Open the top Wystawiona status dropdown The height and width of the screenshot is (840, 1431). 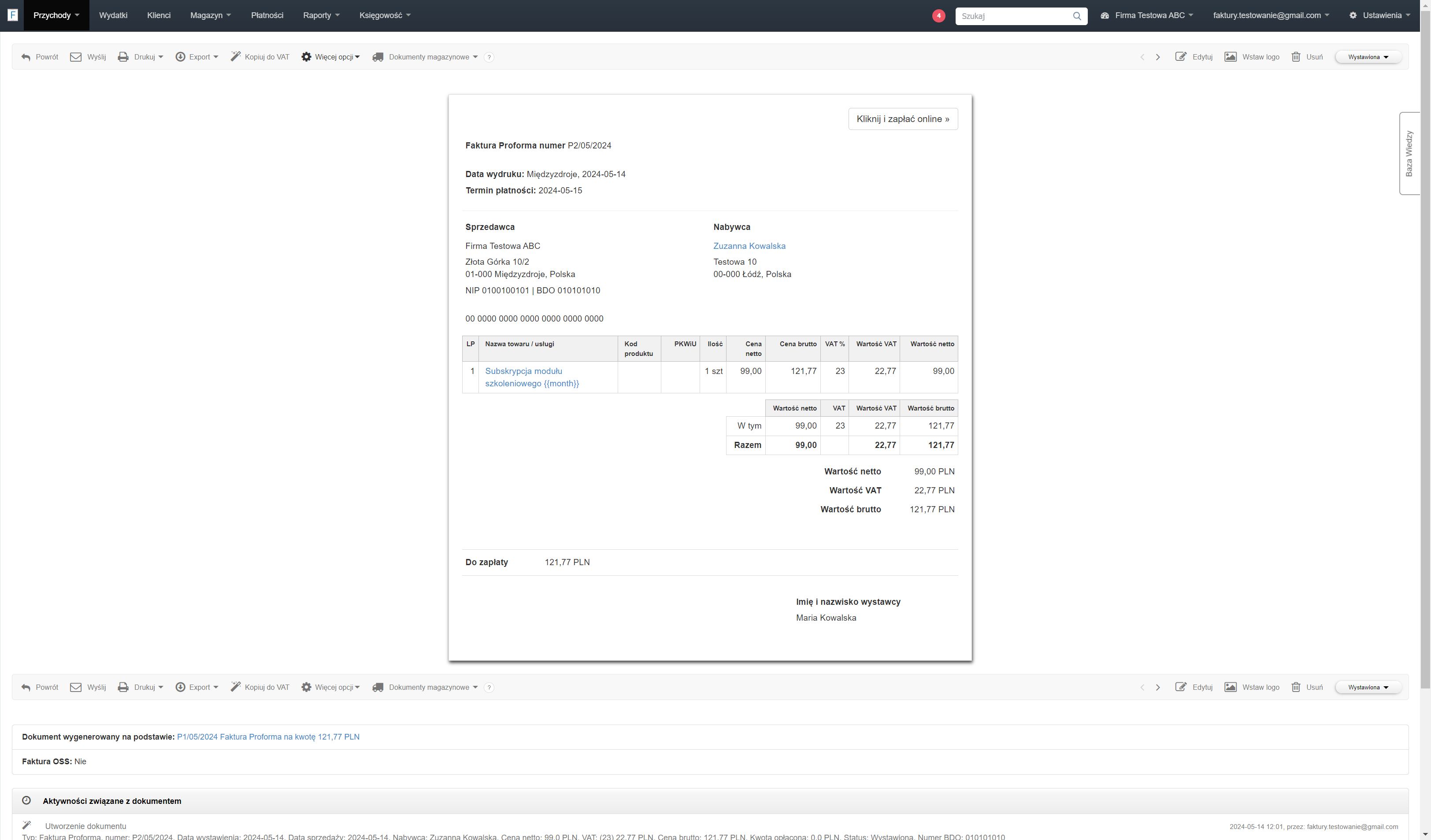pos(1368,57)
